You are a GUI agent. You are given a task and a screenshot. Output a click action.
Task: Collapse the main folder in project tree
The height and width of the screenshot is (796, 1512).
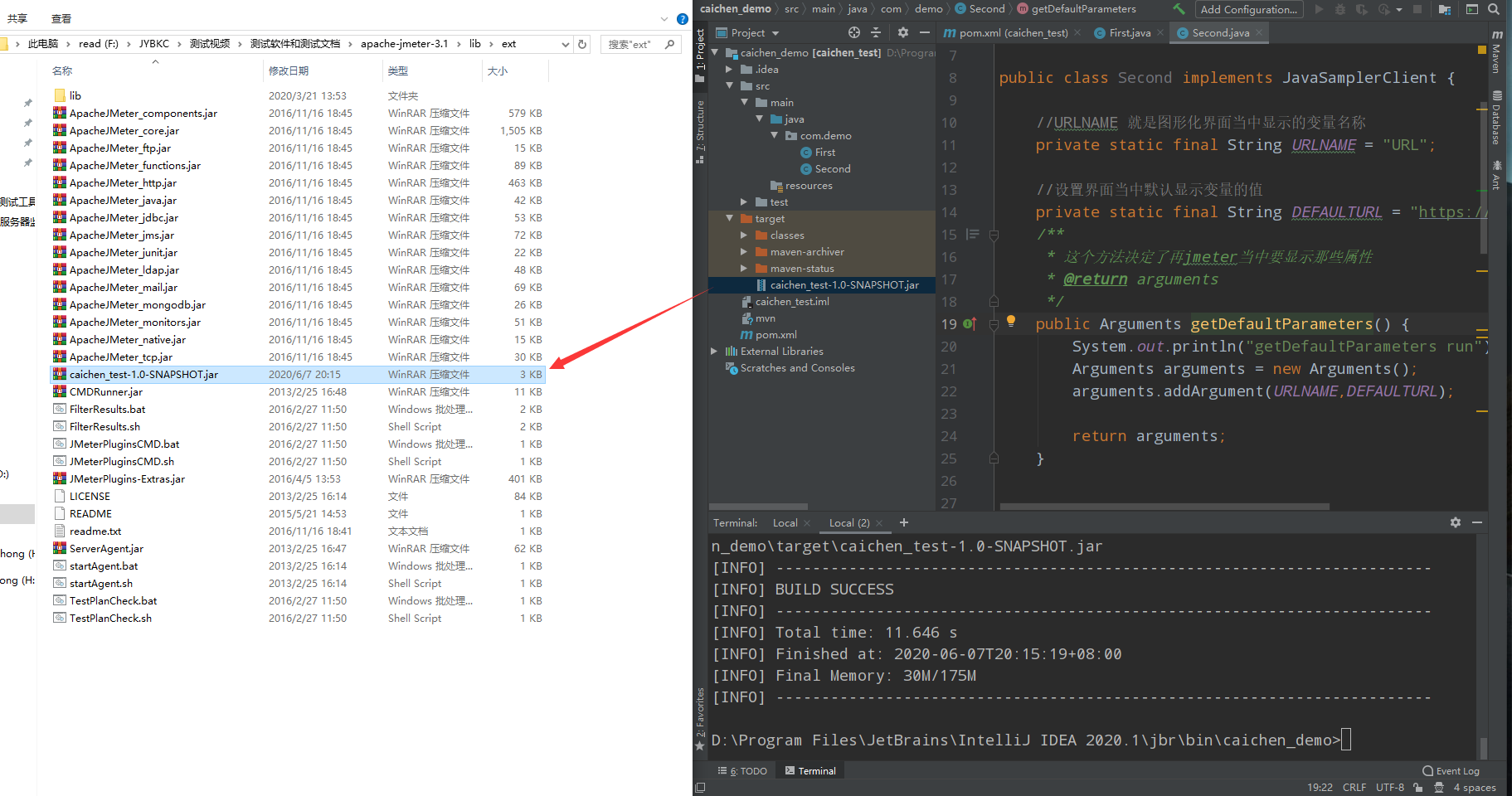point(745,102)
